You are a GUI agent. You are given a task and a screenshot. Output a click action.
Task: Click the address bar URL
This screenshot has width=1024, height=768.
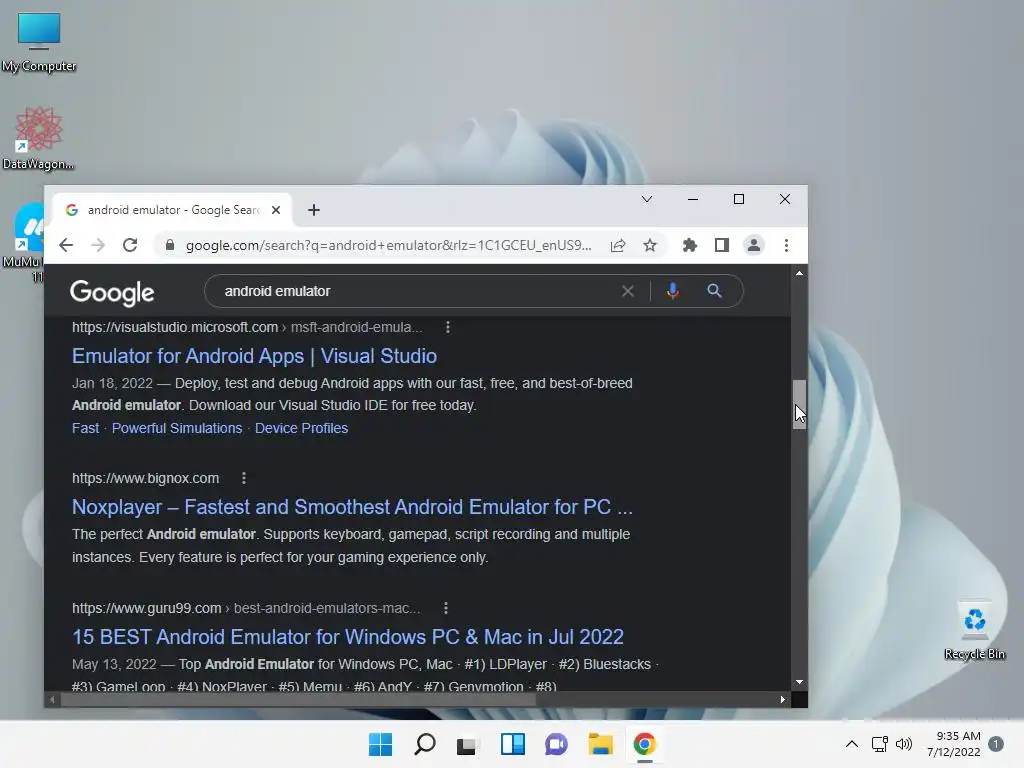point(389,246)
